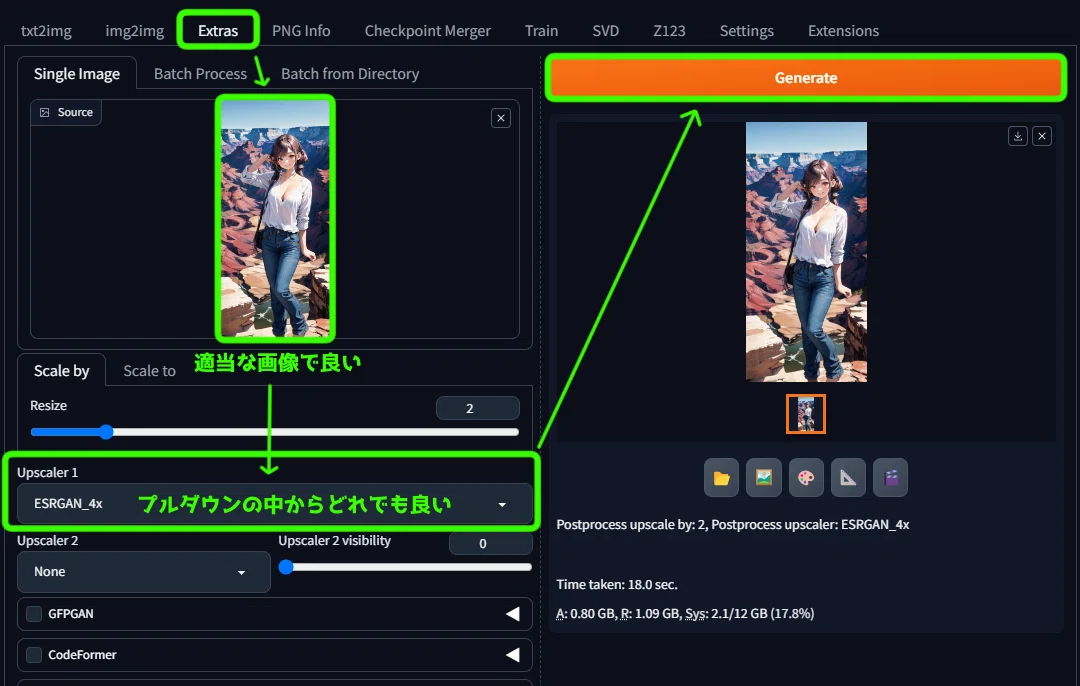The height and width of the screenshot is (686, 1080).
Task: Enable the CodeFormer checkbox
Action: (x=34, y=654)
